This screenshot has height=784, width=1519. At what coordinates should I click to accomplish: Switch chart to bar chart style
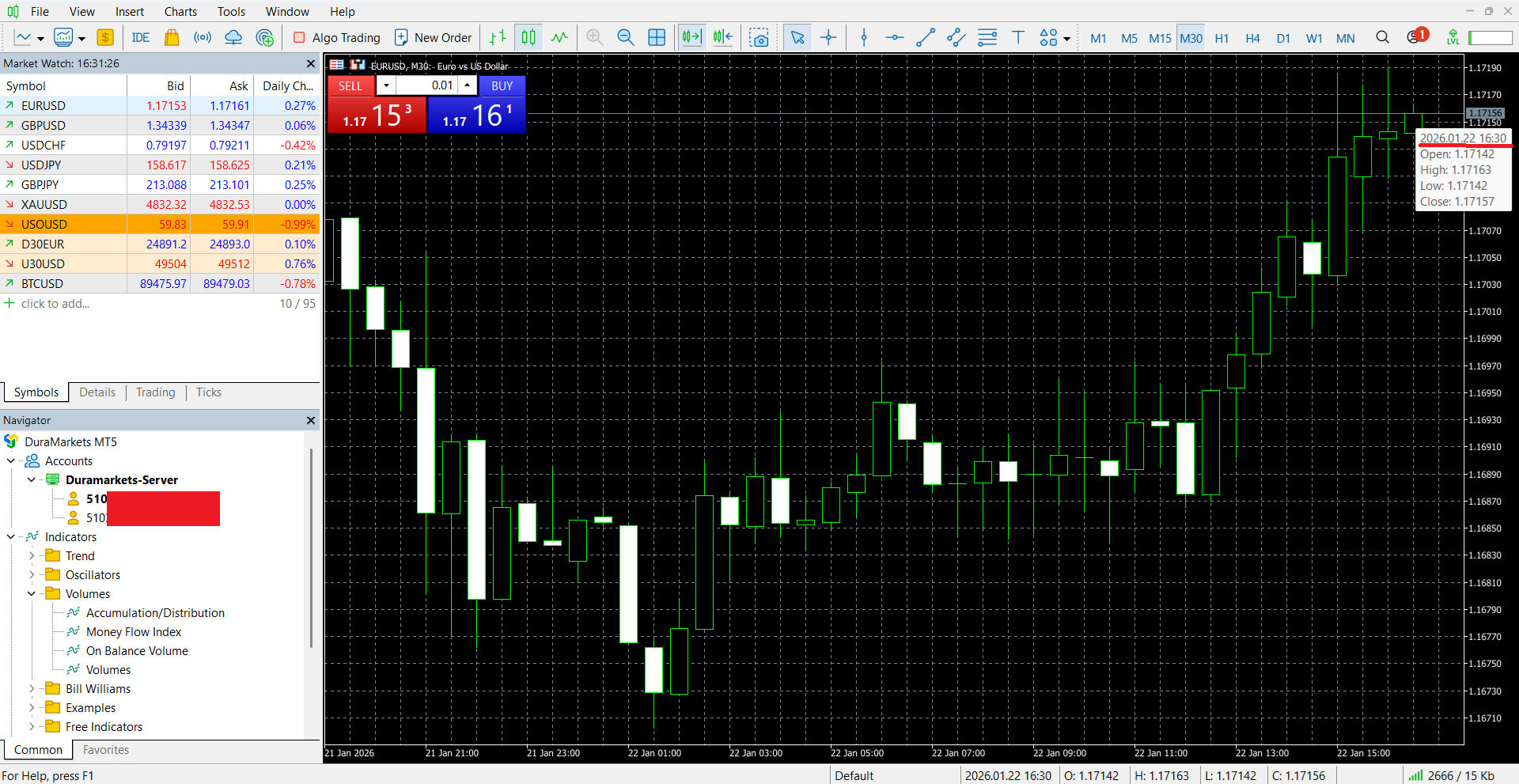(x=498, y=37)
